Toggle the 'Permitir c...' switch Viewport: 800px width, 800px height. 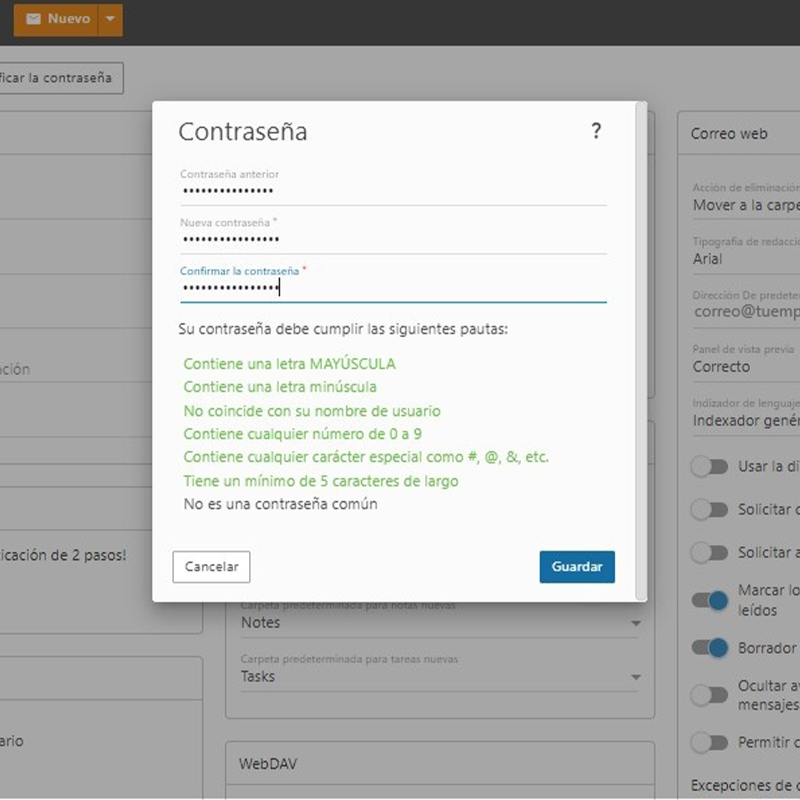[709, 743]
